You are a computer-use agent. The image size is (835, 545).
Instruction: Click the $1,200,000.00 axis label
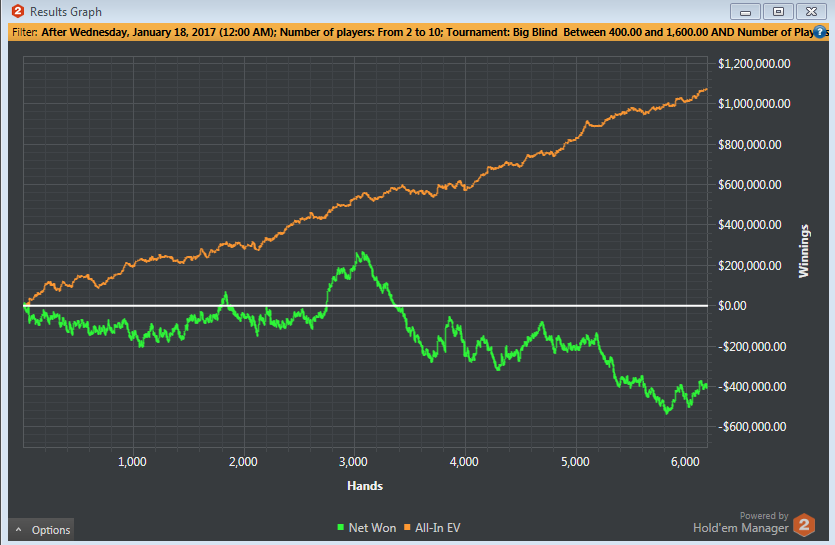[754, 64]
